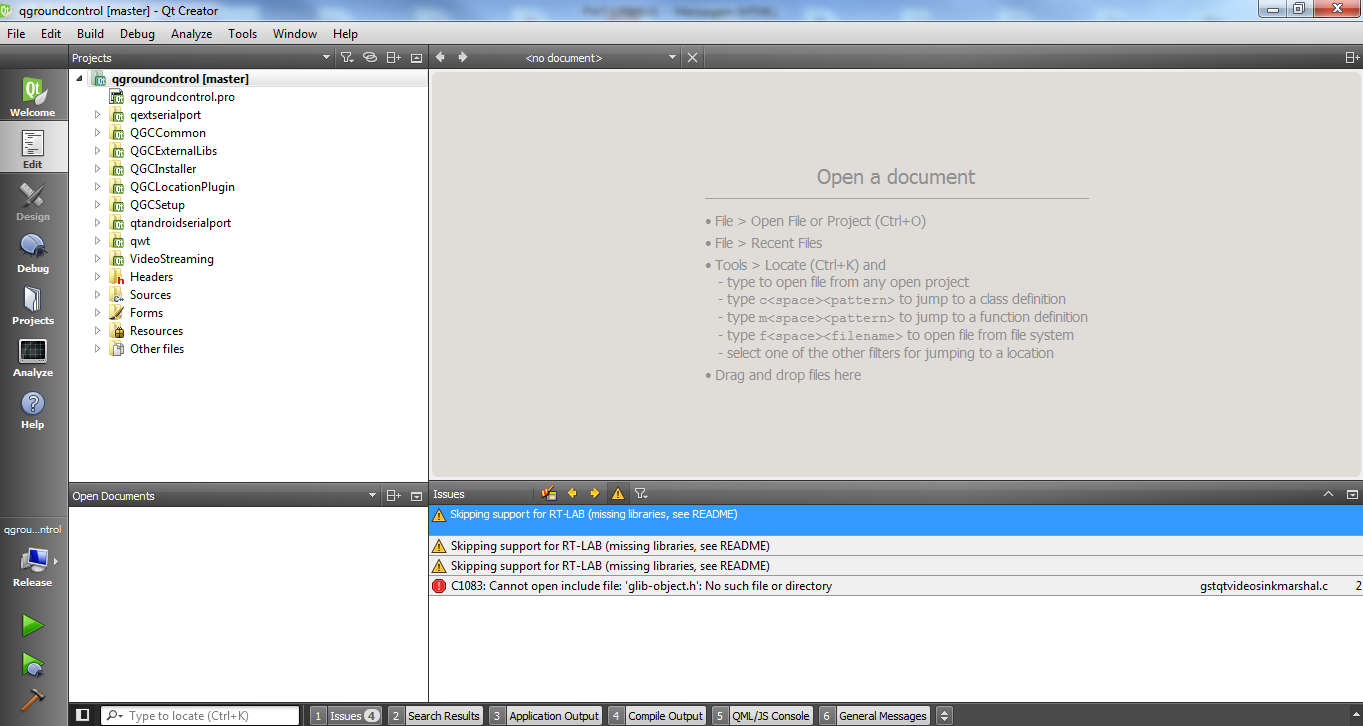Switch to Issues output tab
This screenshot has width=1363, height=726.
[x=346, y=715]
